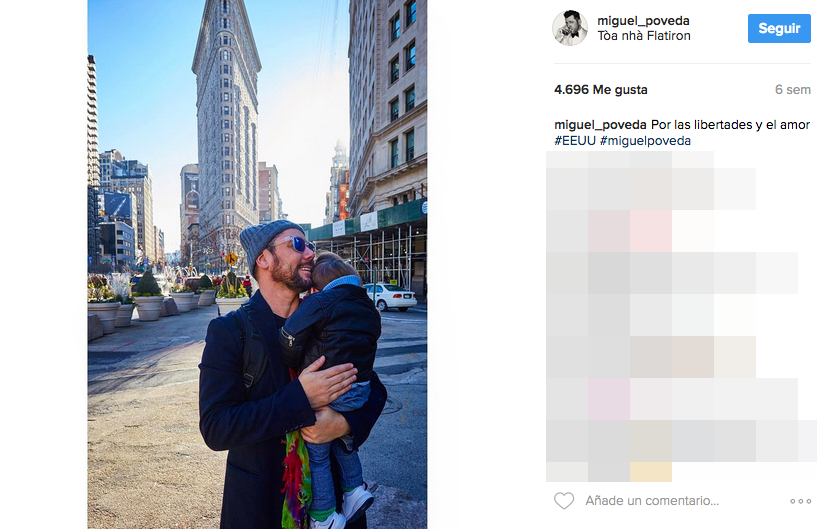Open the #miguelpoveda hashtag
This screenshot has width=829, height=529.
tap(645, 141)
